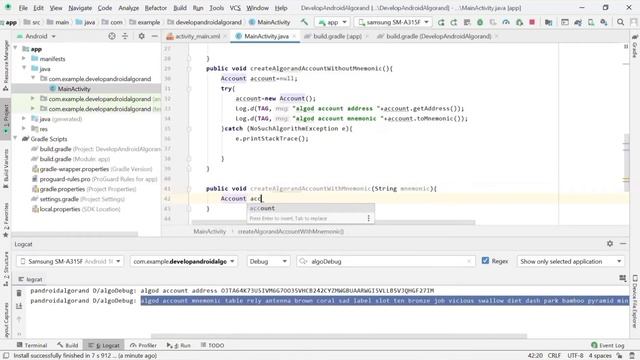
Task: Open the AVD Manager icon
Action: 591,22
